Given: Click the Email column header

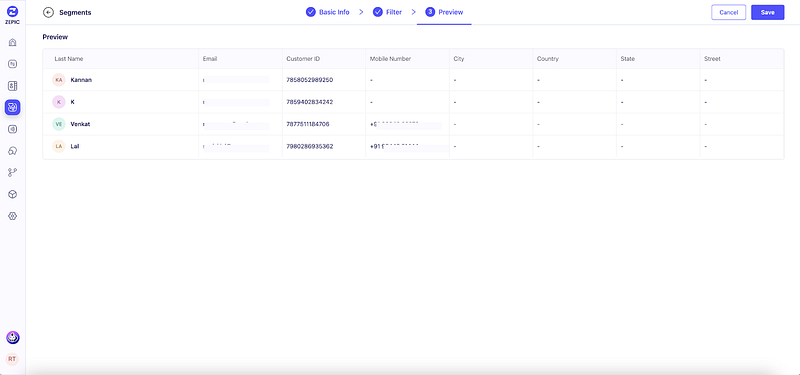Looking at the screenshot, I should (210, 59).
